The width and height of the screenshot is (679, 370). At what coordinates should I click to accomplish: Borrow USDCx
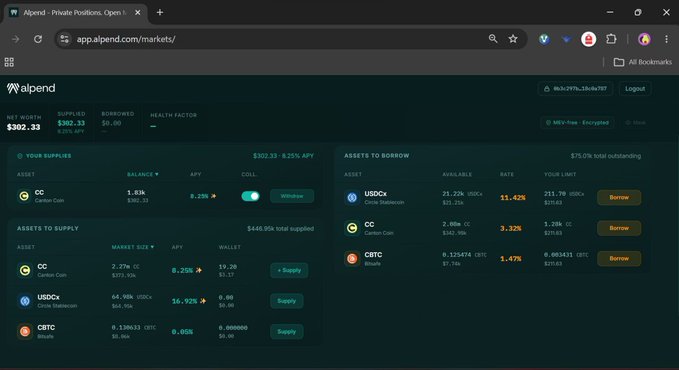coord(619,198)
